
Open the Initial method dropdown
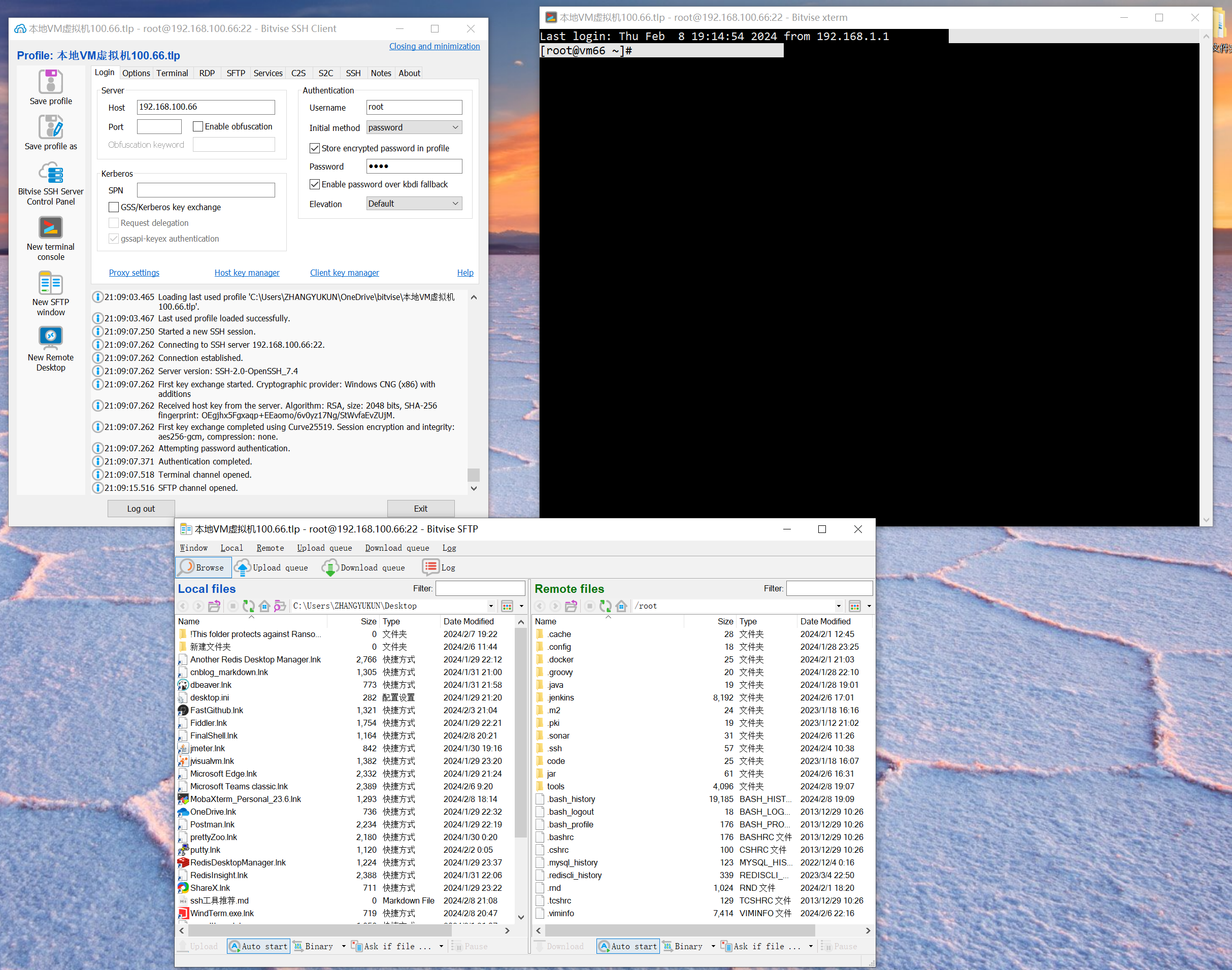tap(414, 127)
